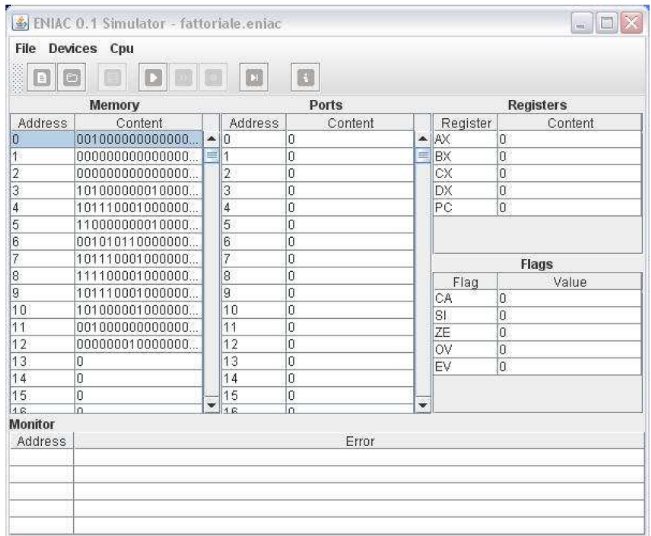
Task: Minimize the ENIAC Simulator window
Action: click(x=582, y=23)
